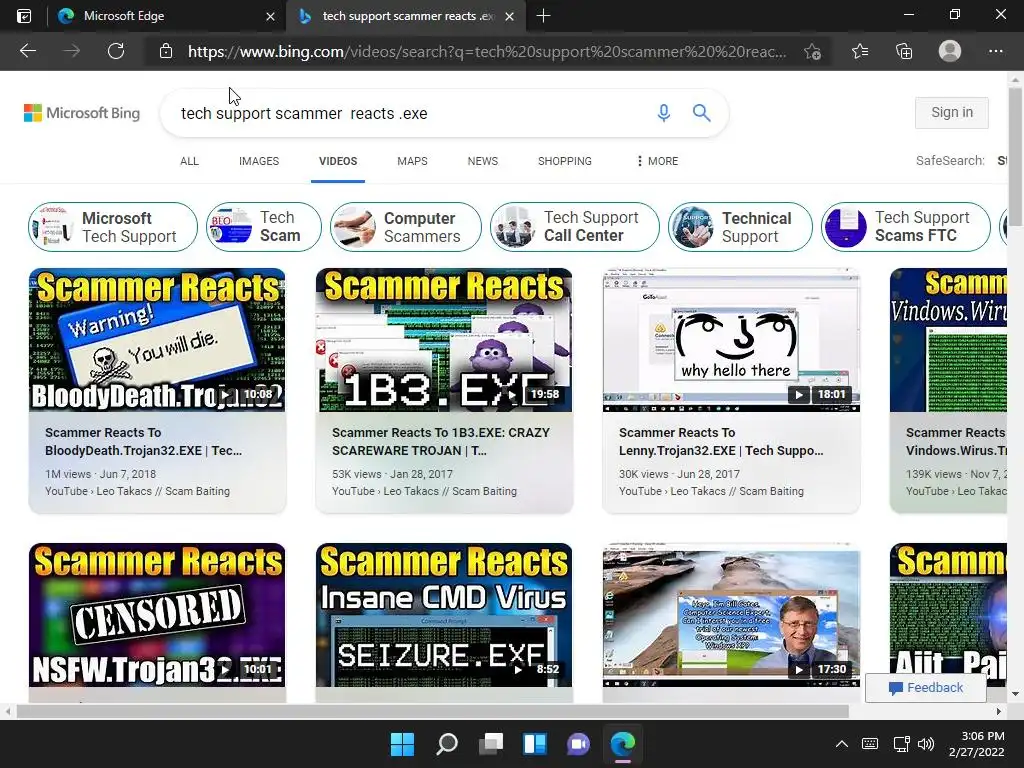Play the BloodyDeath.Trojan32 video thumbnail
The image size is (1024, 768).
[157, 340]
